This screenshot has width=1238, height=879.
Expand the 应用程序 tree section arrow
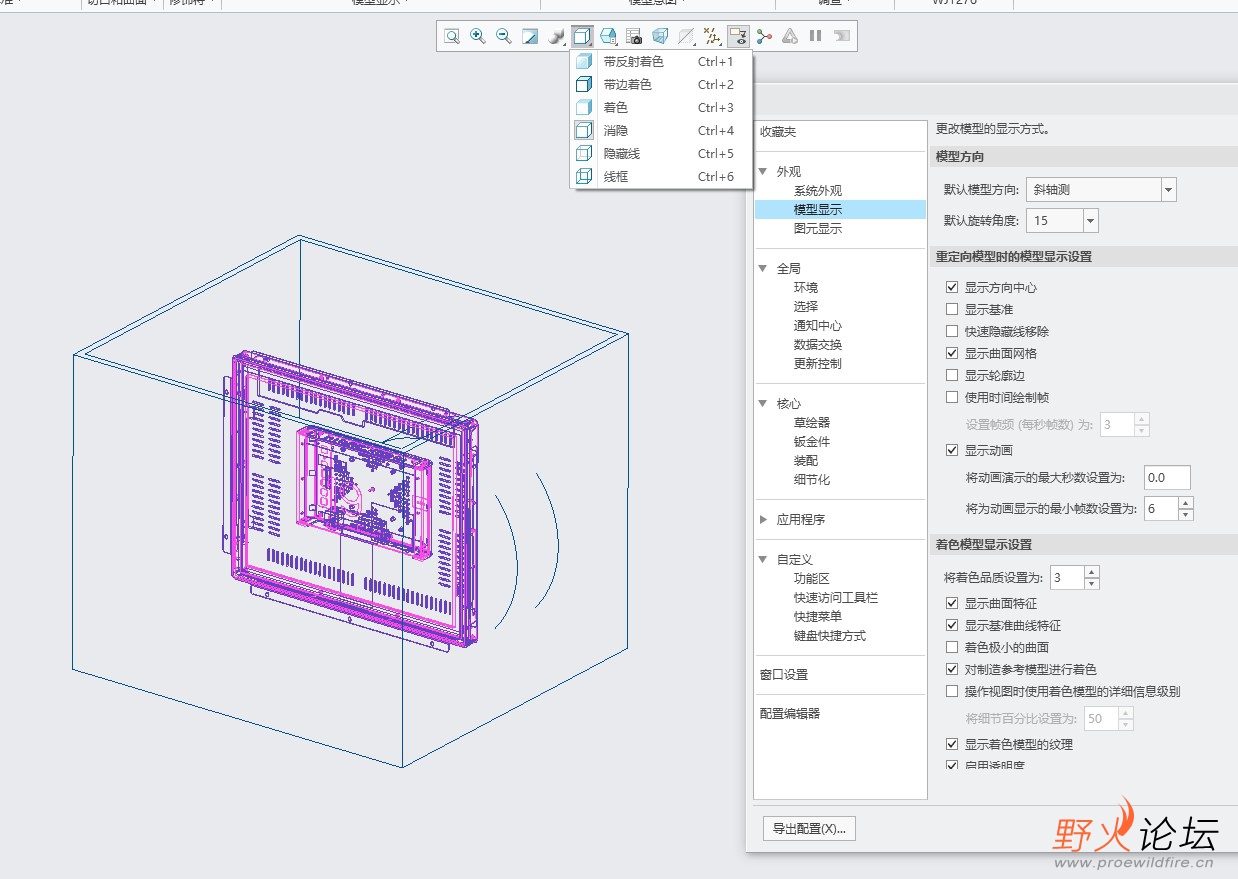tap(764, 520)
